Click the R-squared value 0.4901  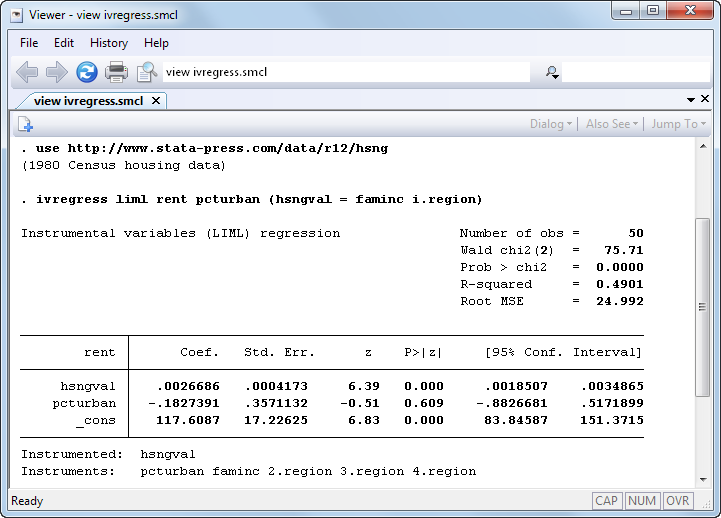tap(620, 285)
